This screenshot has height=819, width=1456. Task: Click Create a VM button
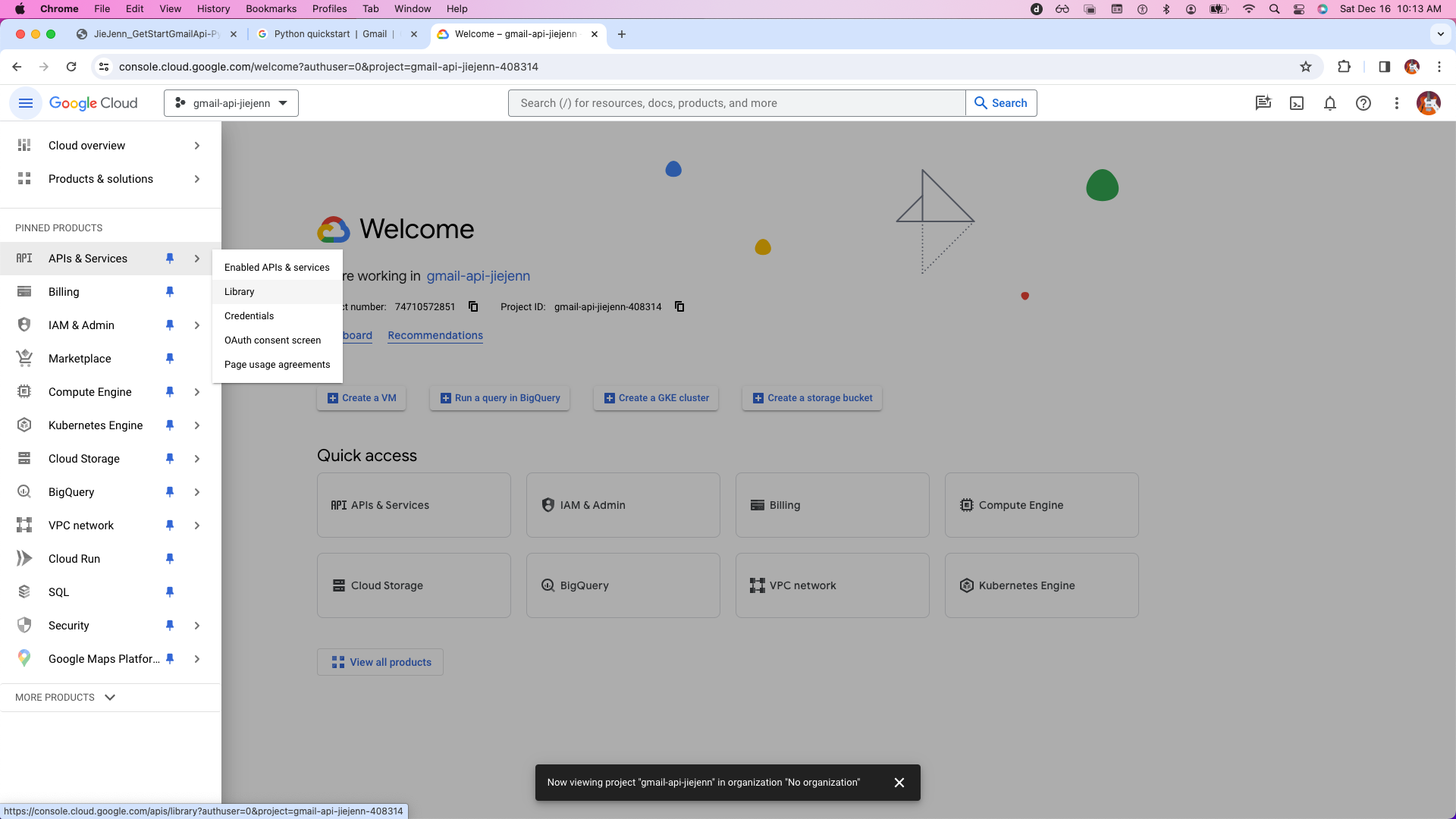click(362, 398)
